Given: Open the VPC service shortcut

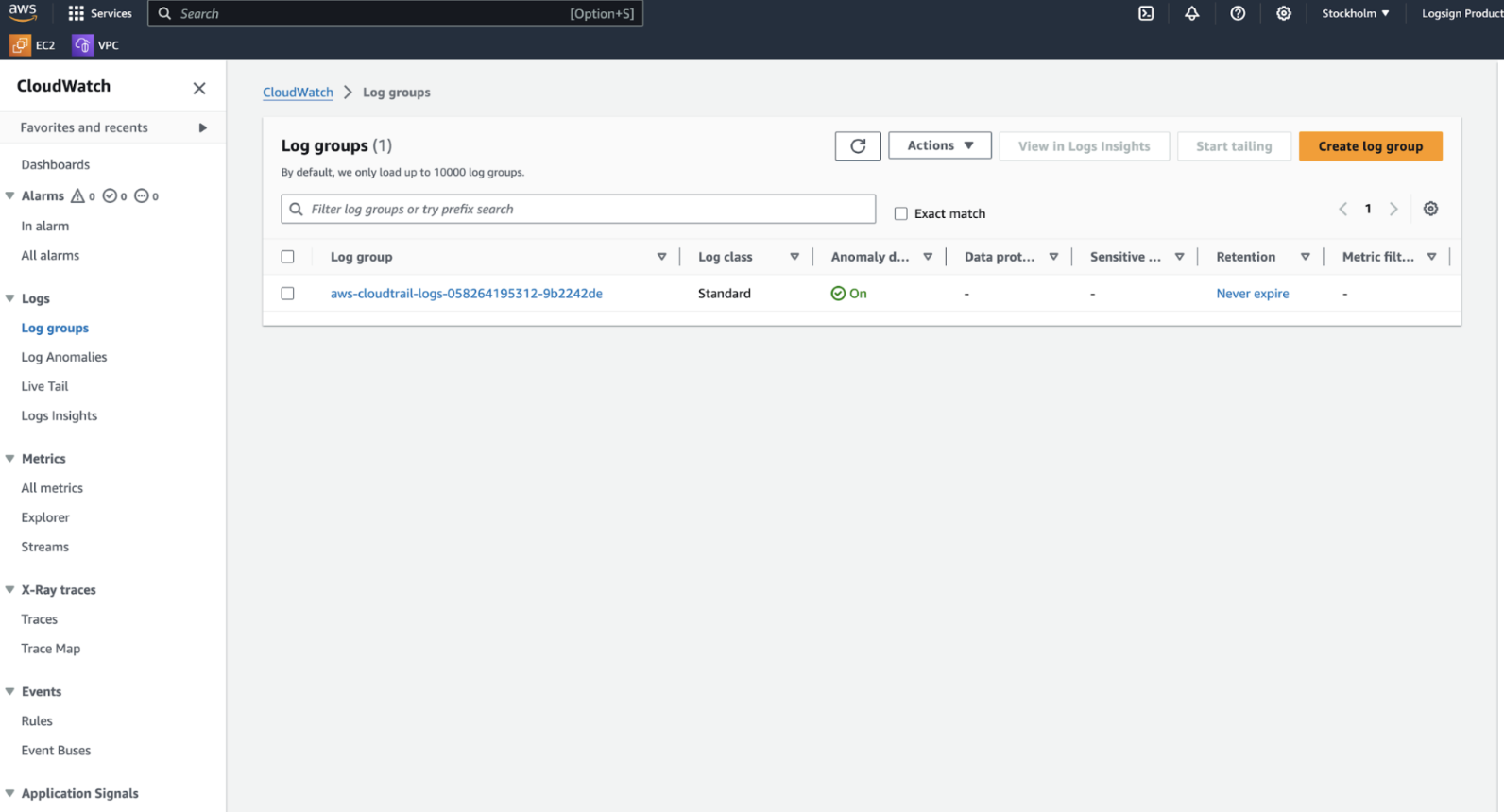Looking at the screenshot, I should point(96,45).
